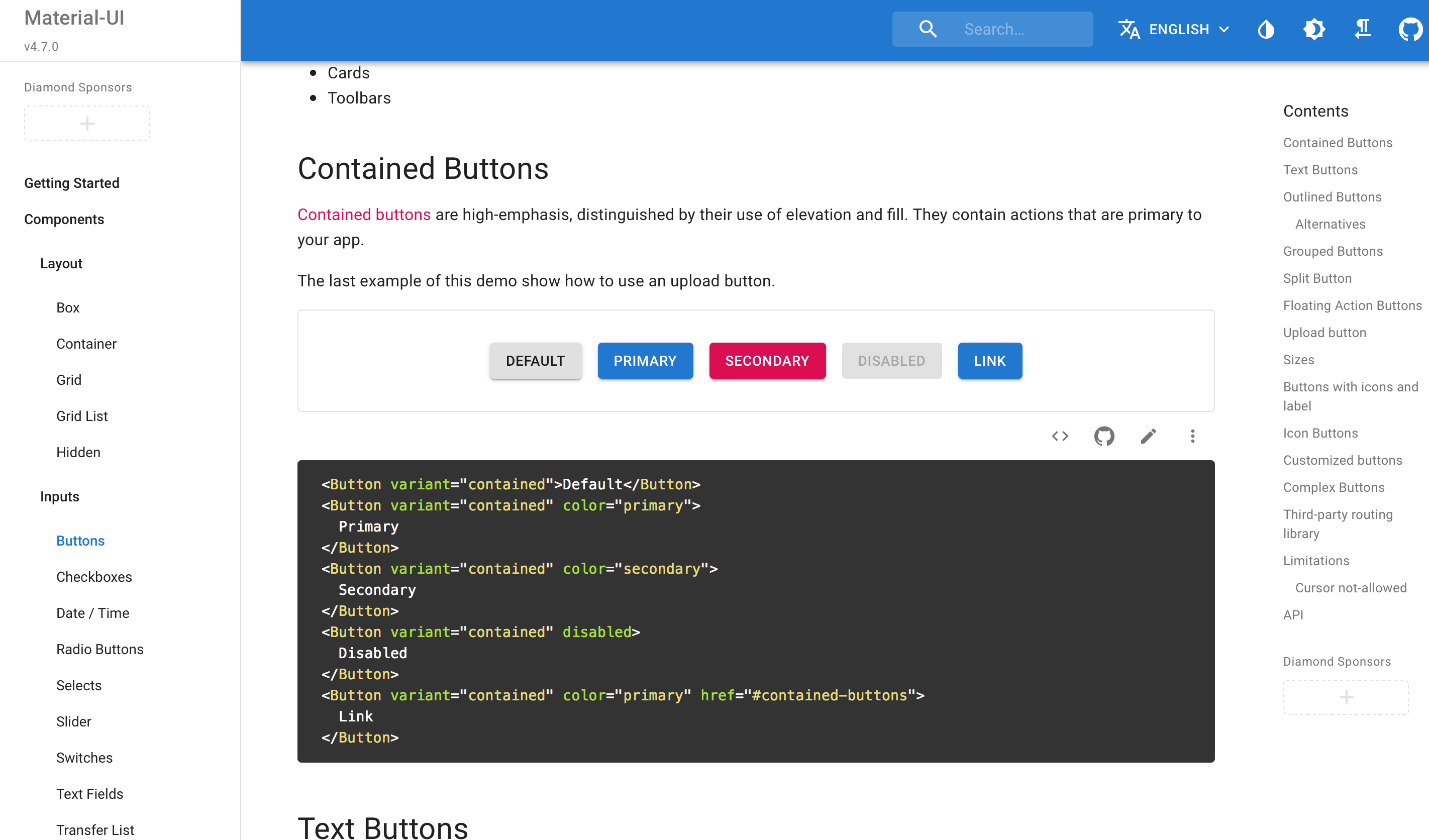Click the translate language icon
Image resolution: width=1429 pixels, height=840 pixels.
tap(1129, 29)
